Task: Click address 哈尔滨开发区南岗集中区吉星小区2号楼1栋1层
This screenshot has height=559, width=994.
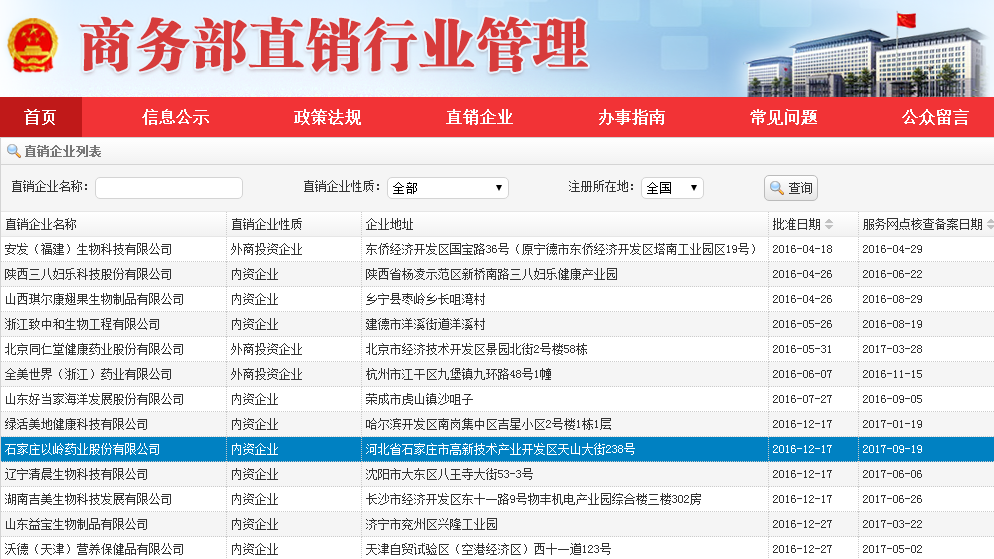Action: pos(488,424)
